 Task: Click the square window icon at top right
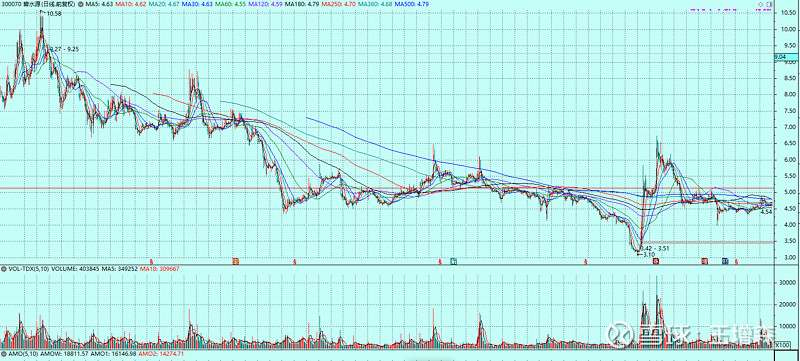click(768, 4)
